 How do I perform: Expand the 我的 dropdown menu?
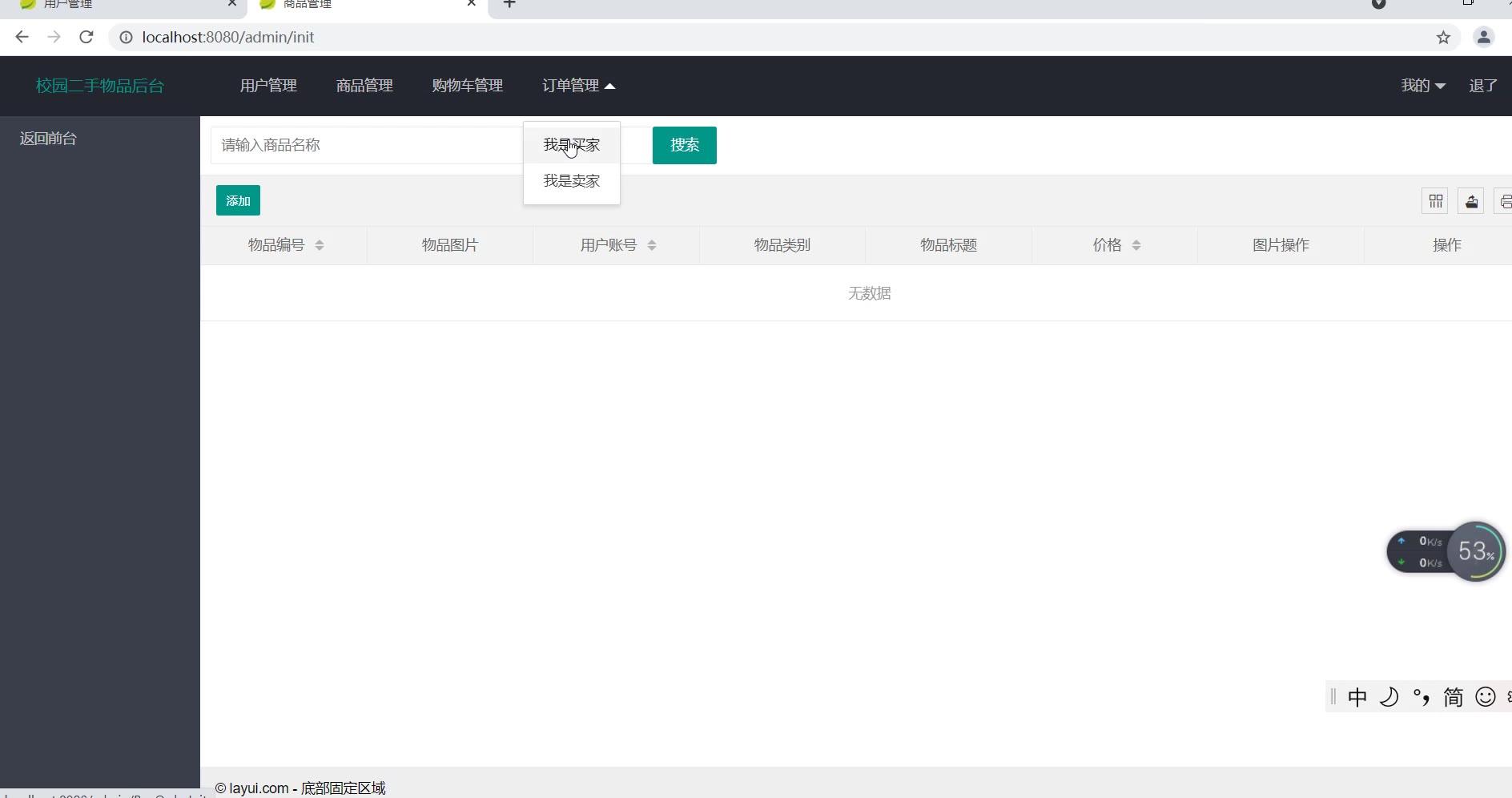coord(1423,86)
